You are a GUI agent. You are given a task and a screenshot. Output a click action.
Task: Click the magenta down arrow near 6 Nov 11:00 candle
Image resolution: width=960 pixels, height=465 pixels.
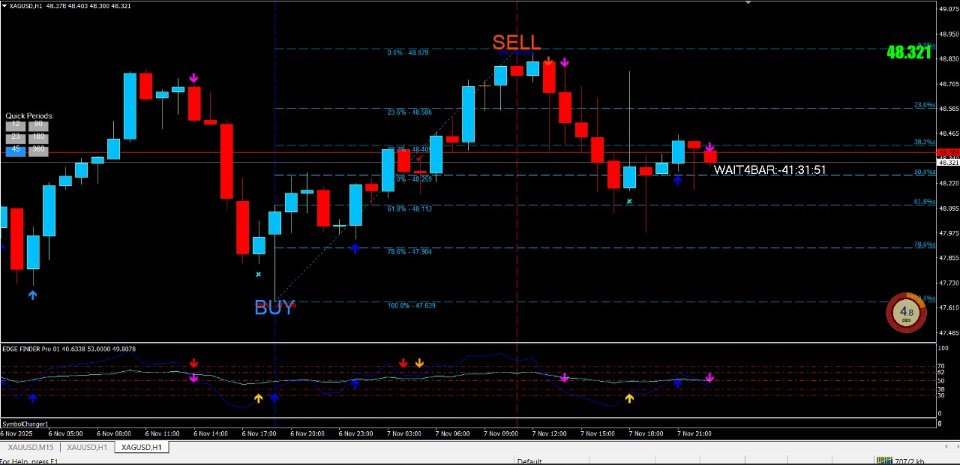[x=193, y=78]
